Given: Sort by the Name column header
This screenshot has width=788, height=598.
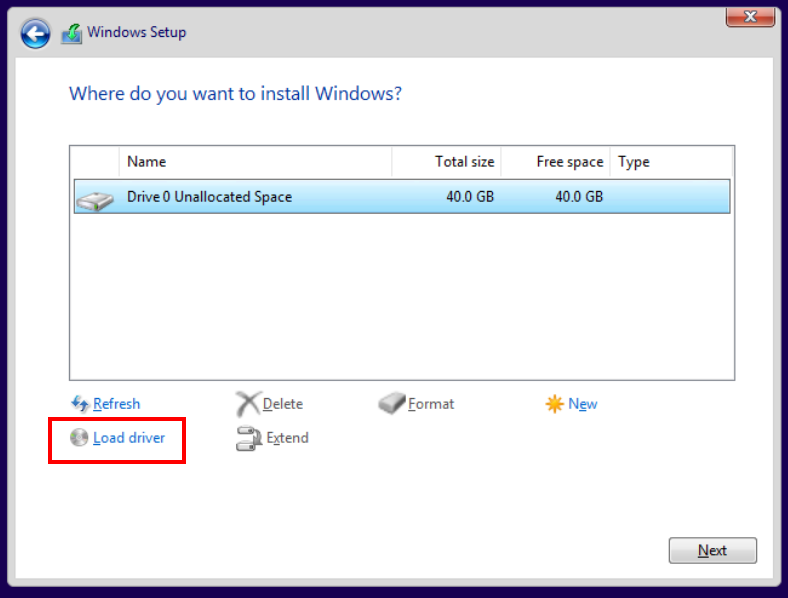Looking at the screenshot, I should pos(255,162).
